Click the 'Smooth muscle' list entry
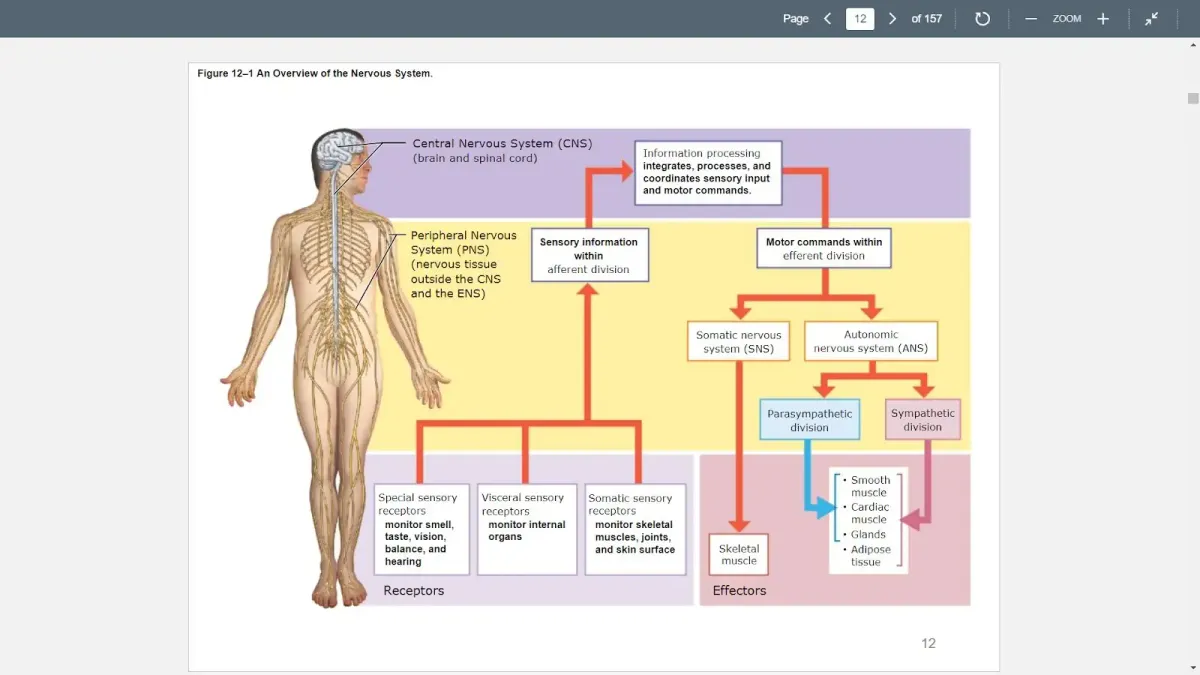1200x675 pixels. [x=867, y=486]
